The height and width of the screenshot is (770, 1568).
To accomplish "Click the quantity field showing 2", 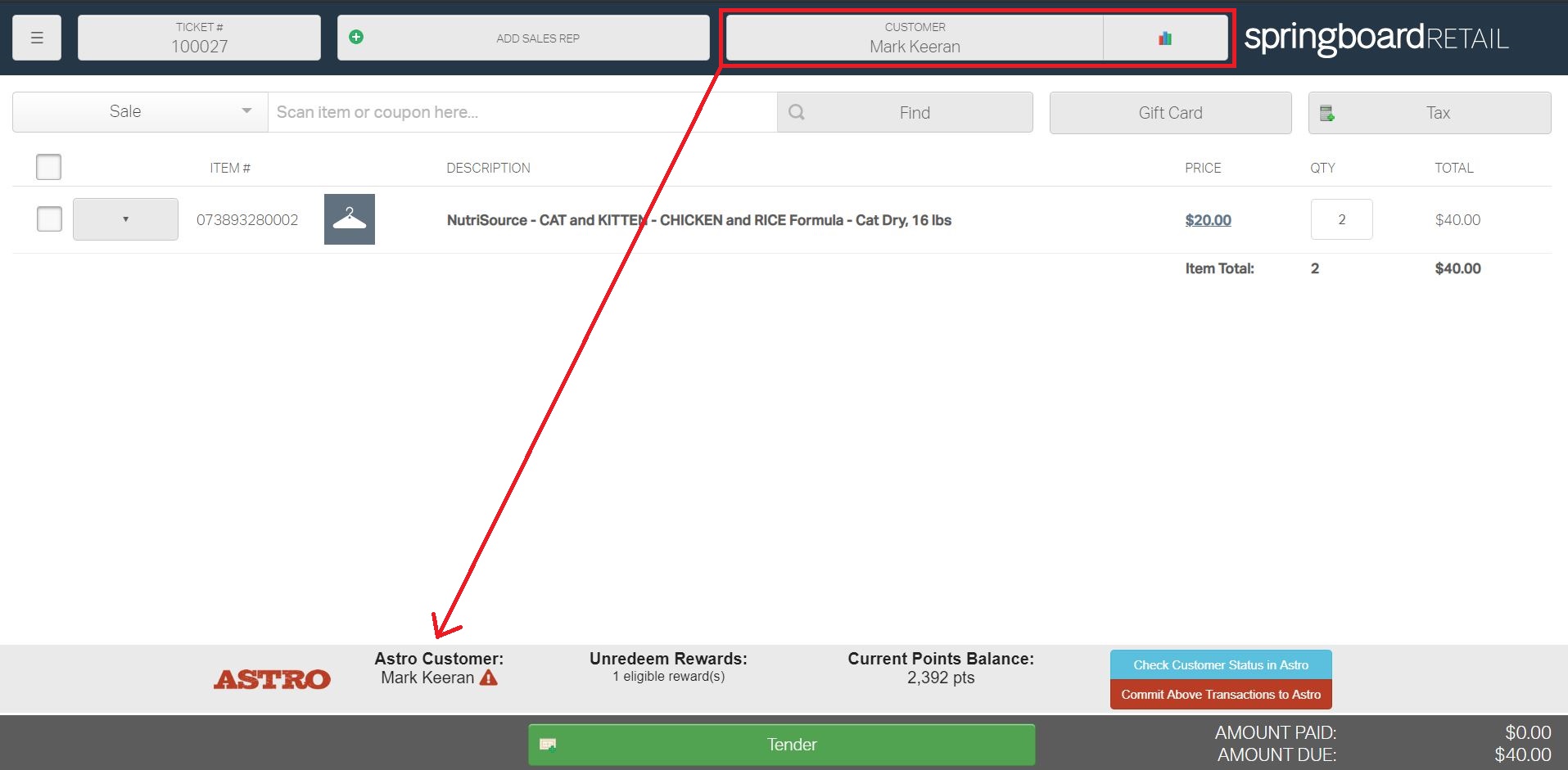I will click(x=1341, y=219).
